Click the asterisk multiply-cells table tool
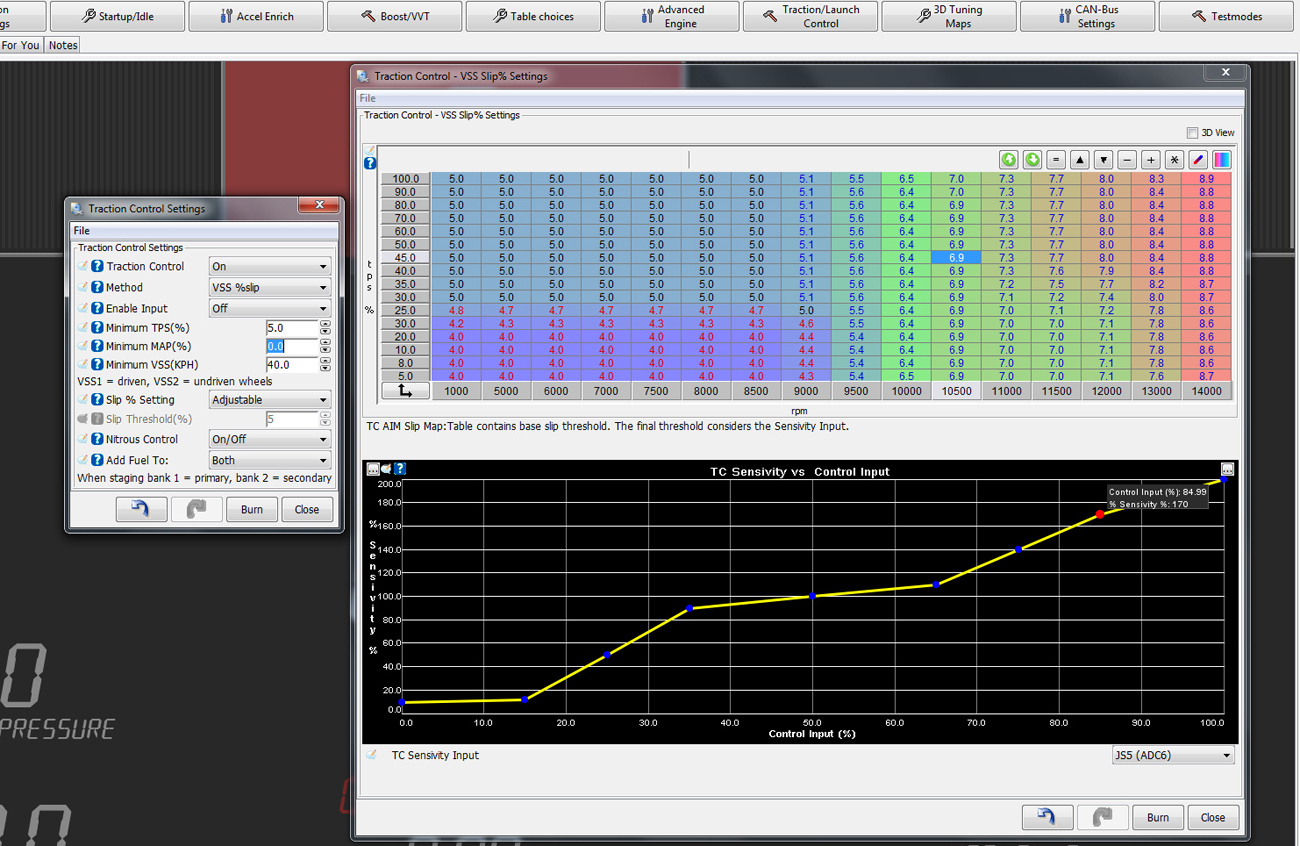Viewport: 1300px width, 846px height. 1174,160
